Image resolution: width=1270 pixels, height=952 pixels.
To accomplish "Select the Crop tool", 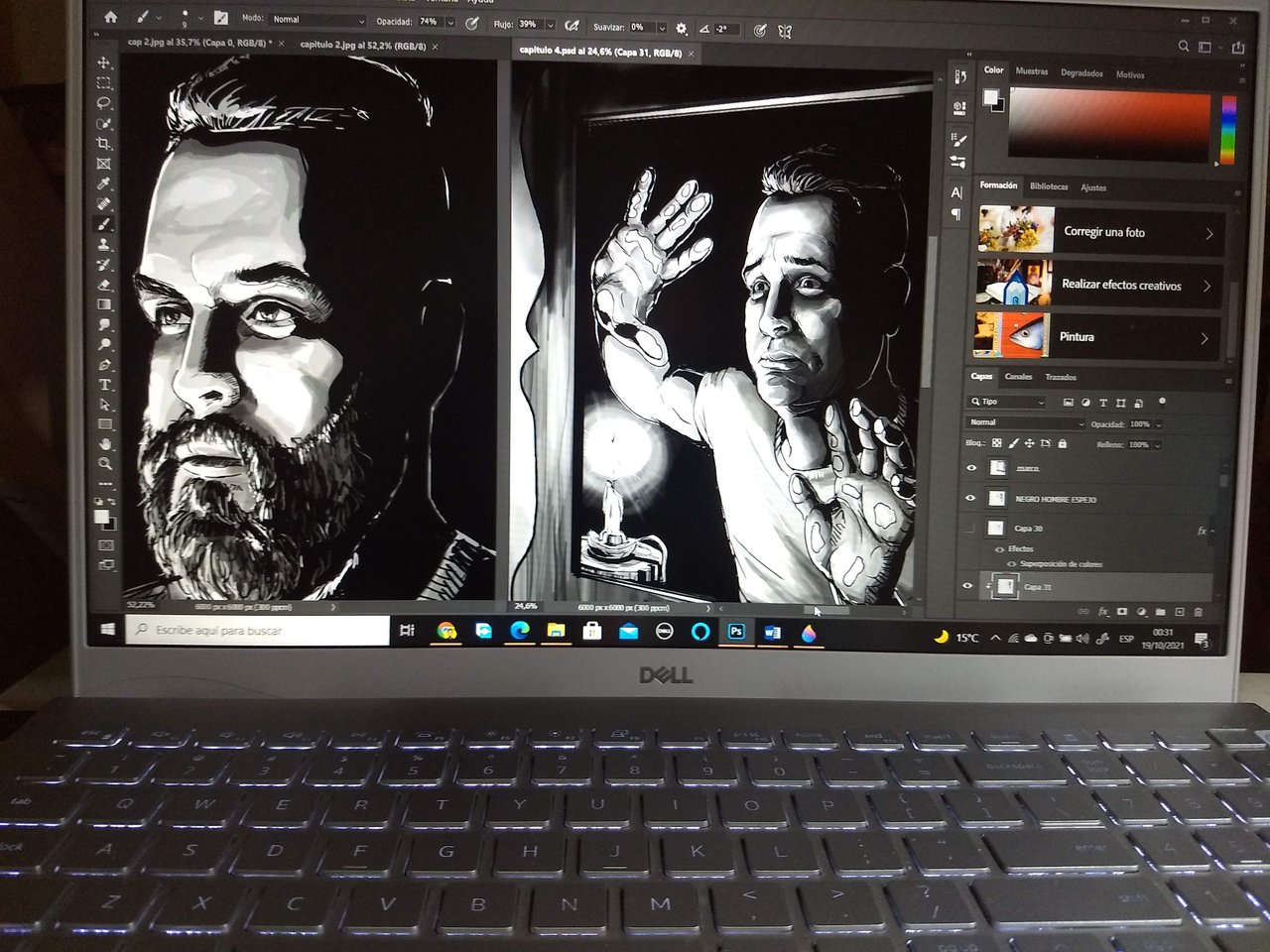I will coord(104,144).
